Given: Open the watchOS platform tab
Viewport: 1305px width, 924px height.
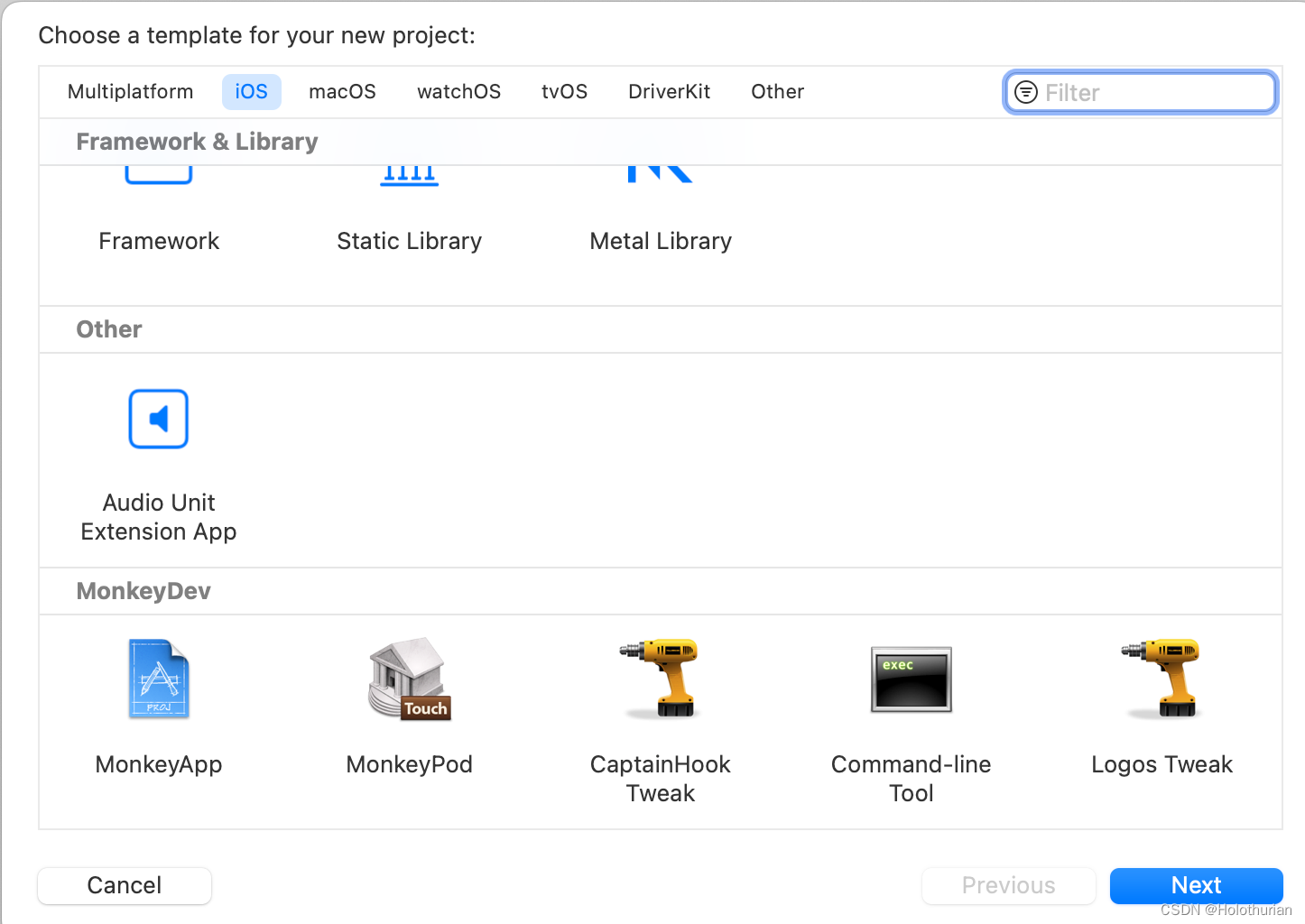Looking at the screenshot, I should coord(459,92).
